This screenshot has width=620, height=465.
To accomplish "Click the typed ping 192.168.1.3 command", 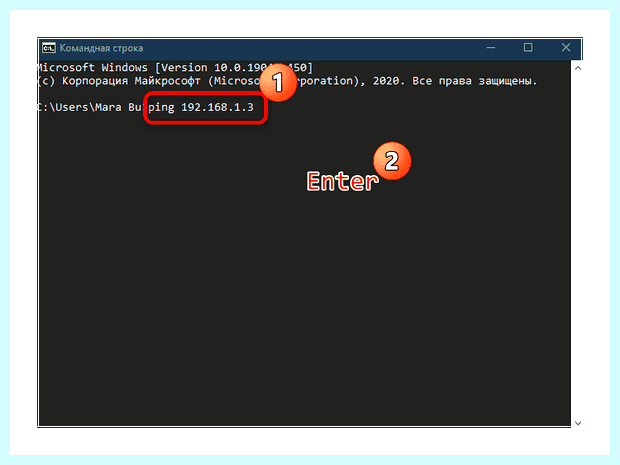I will [201, 107].
